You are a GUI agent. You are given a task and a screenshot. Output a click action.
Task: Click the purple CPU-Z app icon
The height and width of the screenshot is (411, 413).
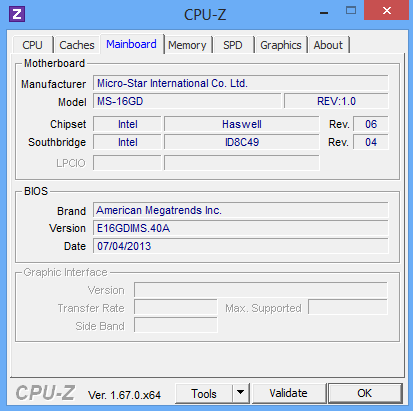[17, 14]
